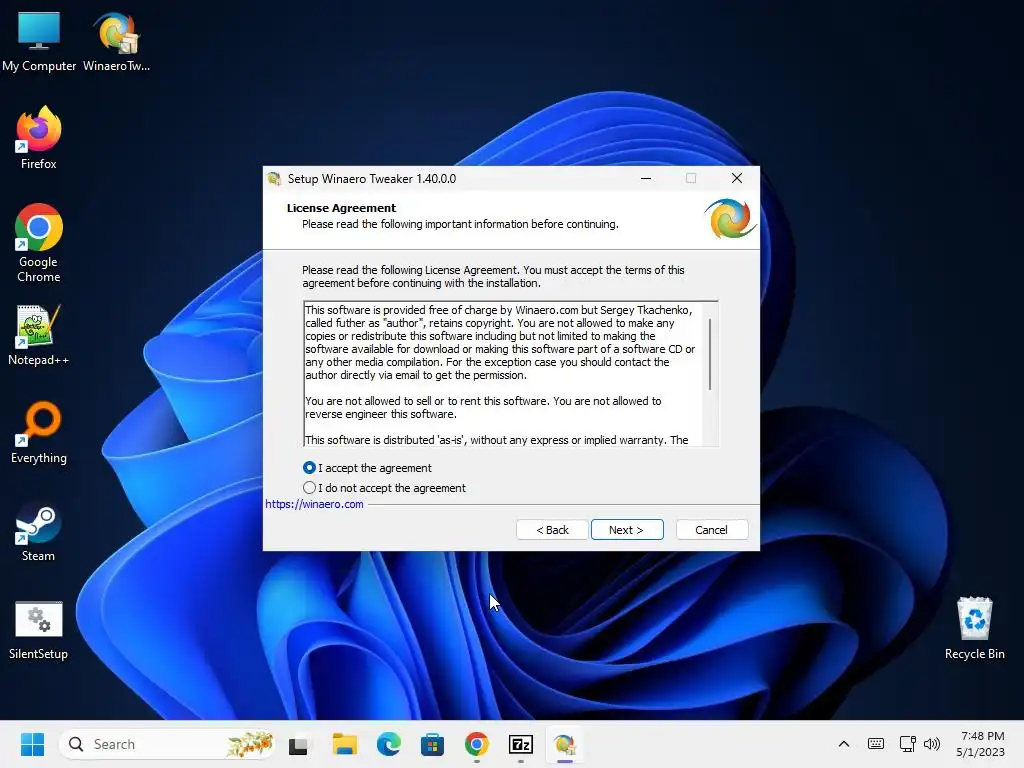Open the volume tray icon

pyautogui.click(x=932, y=744)
